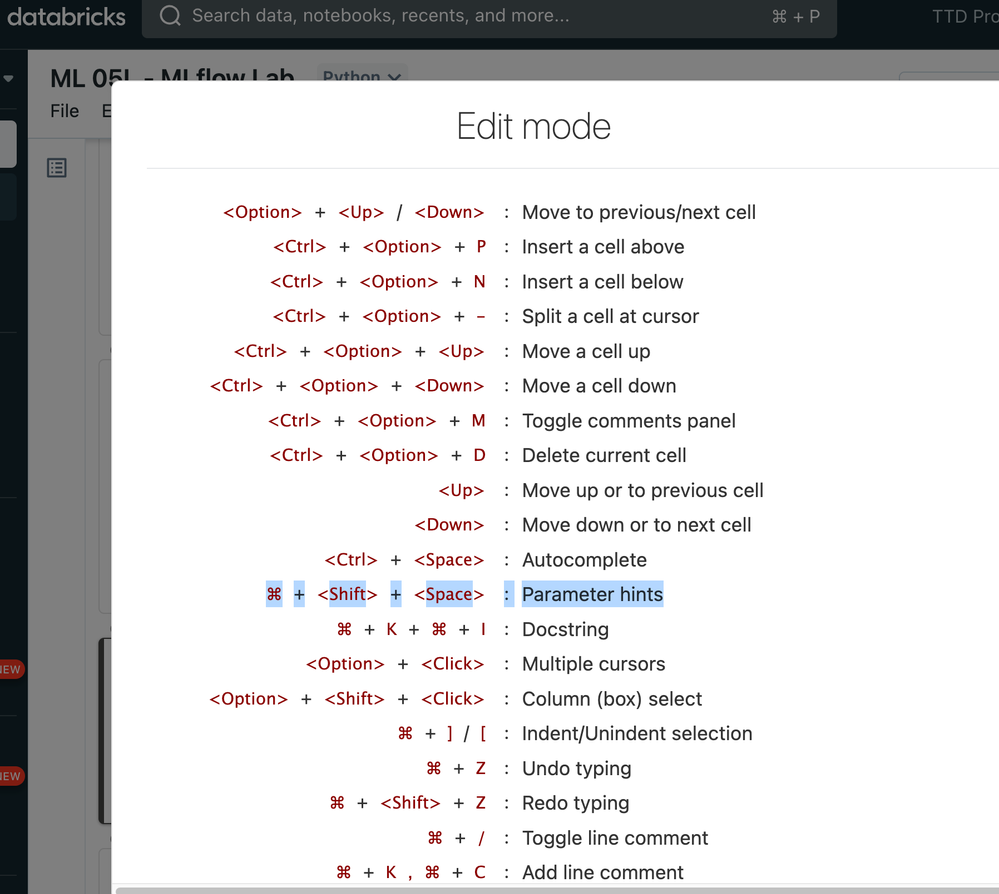The image size is (999, 894).
Task: Click the databricks logo in the top bar
Action: coord(66,16)
